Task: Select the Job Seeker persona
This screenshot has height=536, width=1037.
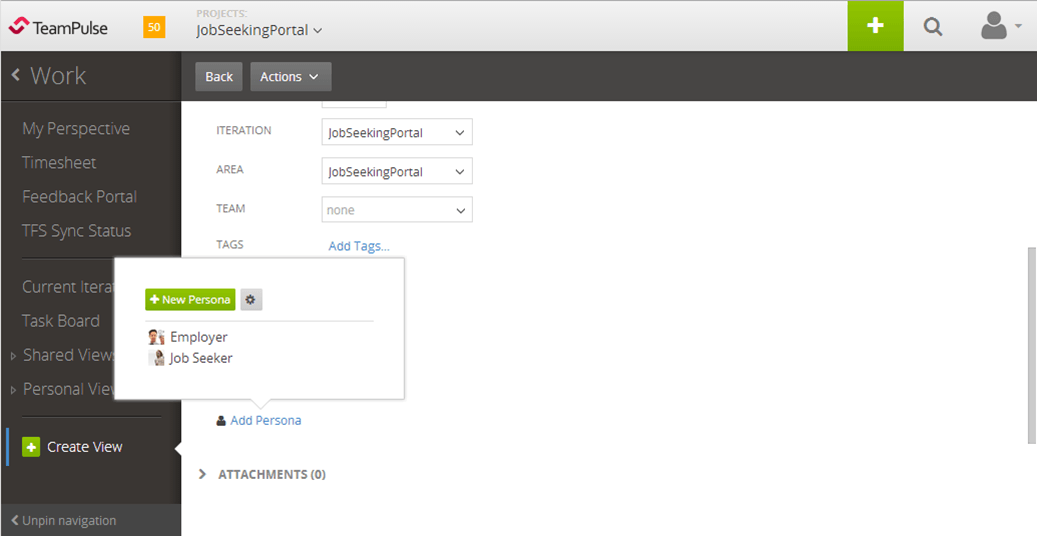Action: [x=200, y=358]
